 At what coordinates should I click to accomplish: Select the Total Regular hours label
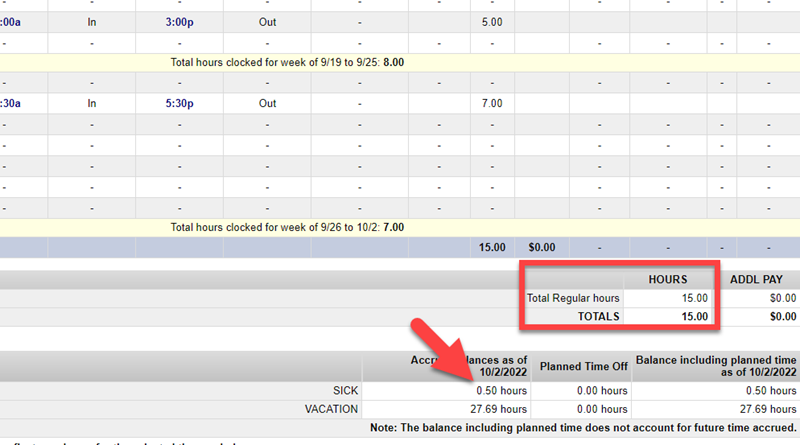(575, 298)
